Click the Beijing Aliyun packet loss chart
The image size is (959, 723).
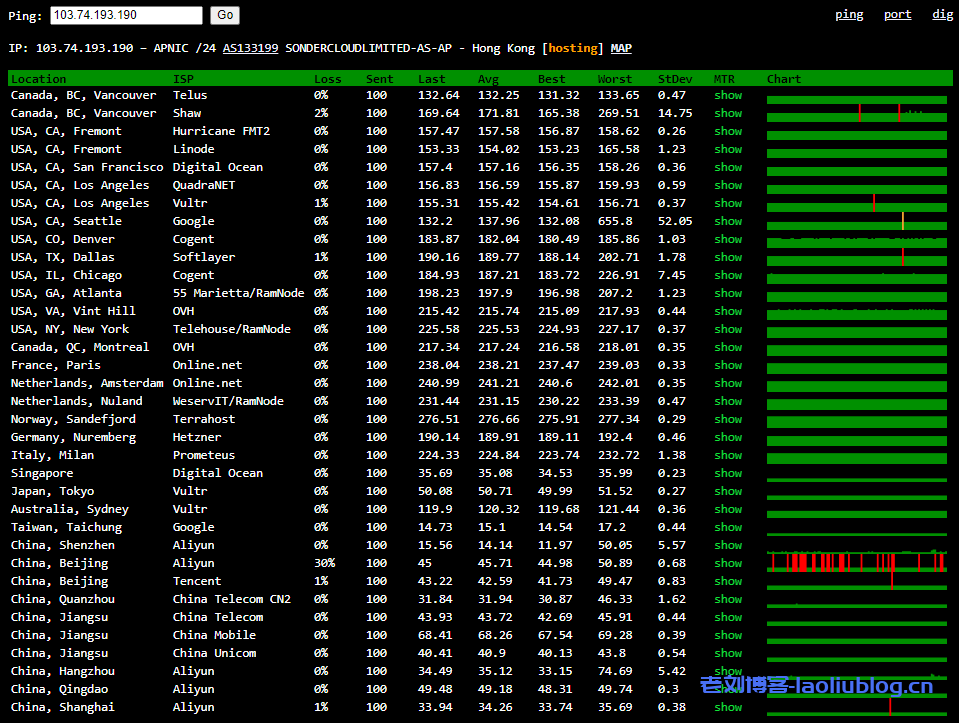(856, 562)
